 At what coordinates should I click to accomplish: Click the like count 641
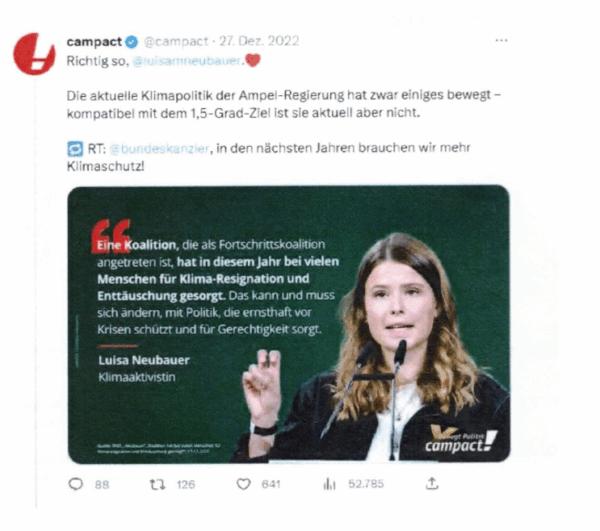pos(271,484)
